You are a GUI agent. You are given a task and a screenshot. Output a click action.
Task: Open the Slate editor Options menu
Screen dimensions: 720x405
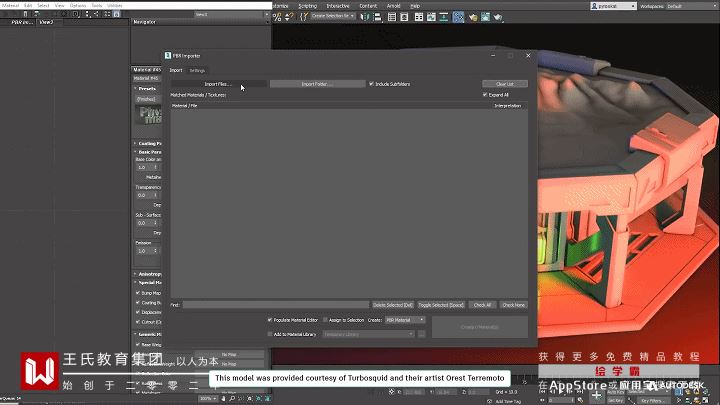(x=78, y=6)
